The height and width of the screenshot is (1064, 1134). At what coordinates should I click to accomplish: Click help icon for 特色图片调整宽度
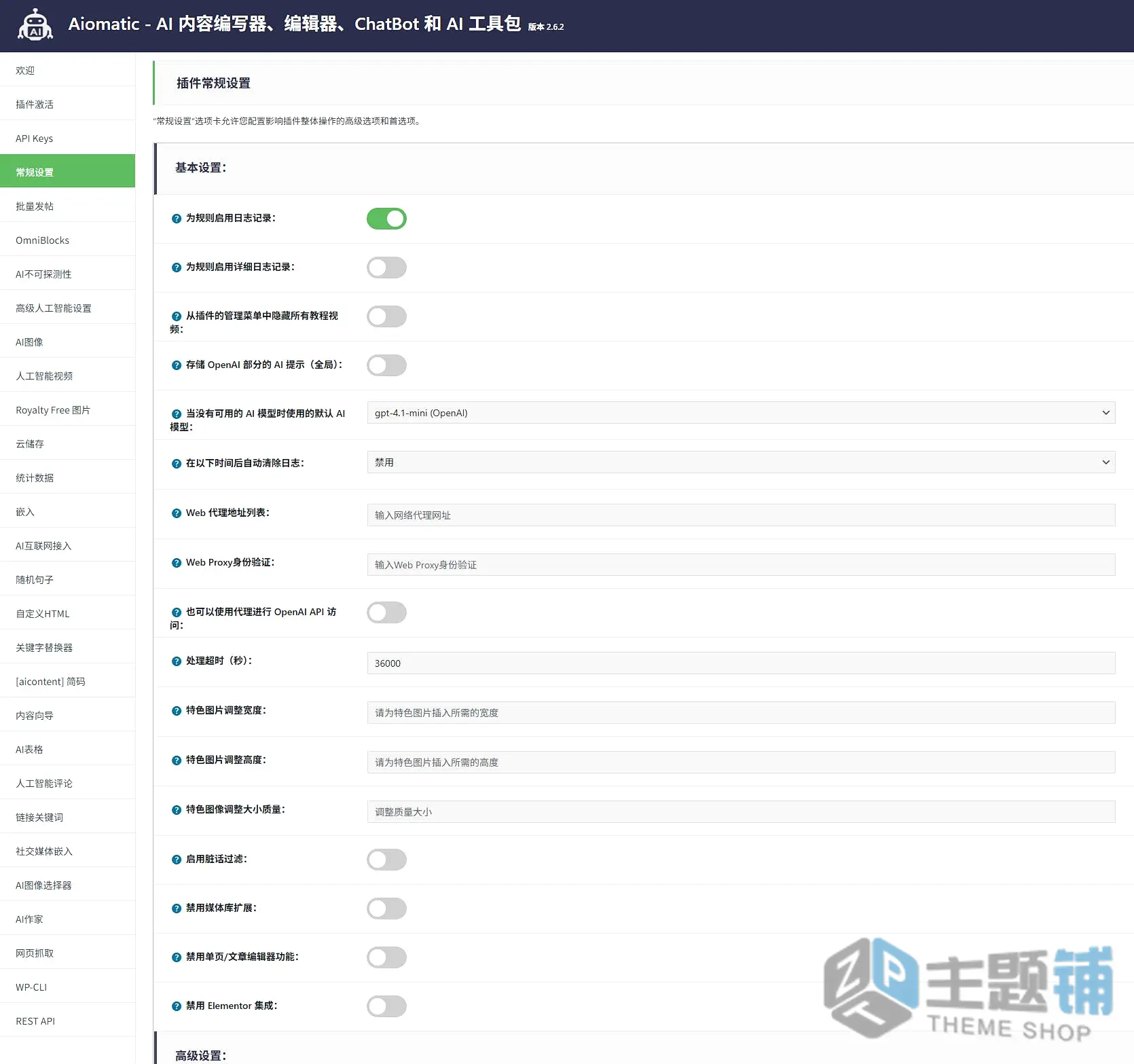tap(177, 711)
